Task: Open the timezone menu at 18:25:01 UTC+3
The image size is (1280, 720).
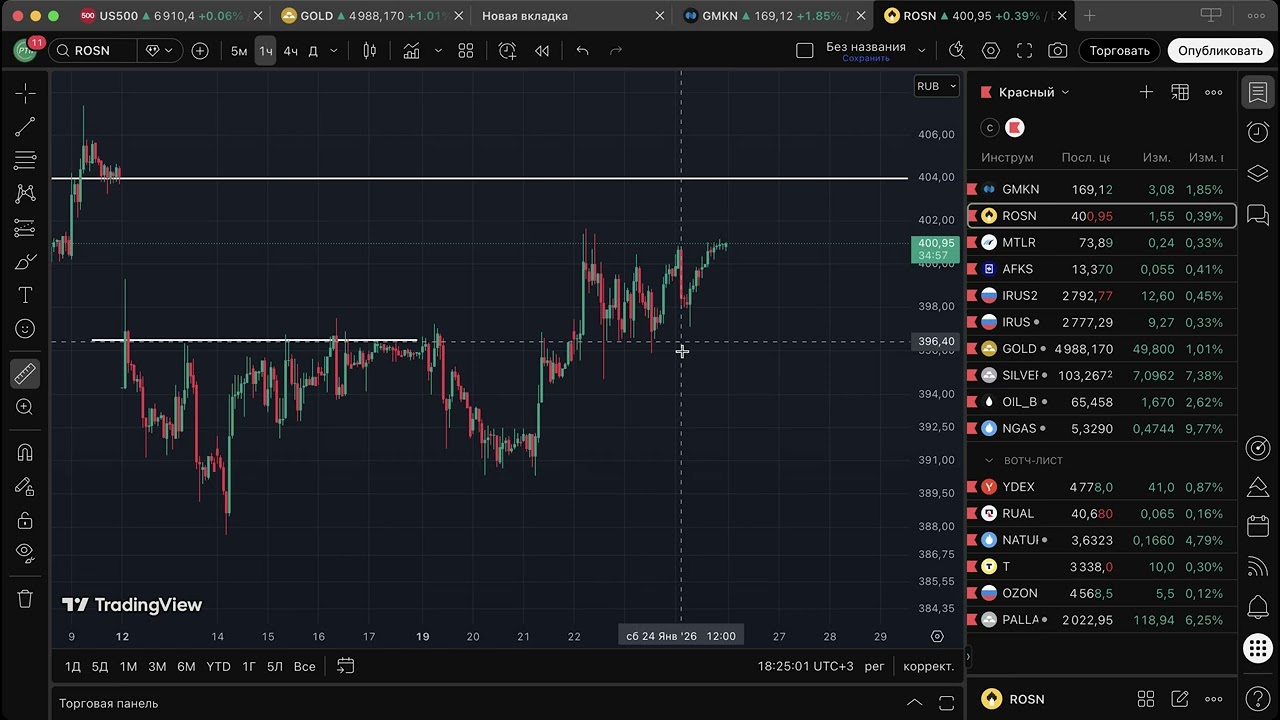Action: [807, 666]
